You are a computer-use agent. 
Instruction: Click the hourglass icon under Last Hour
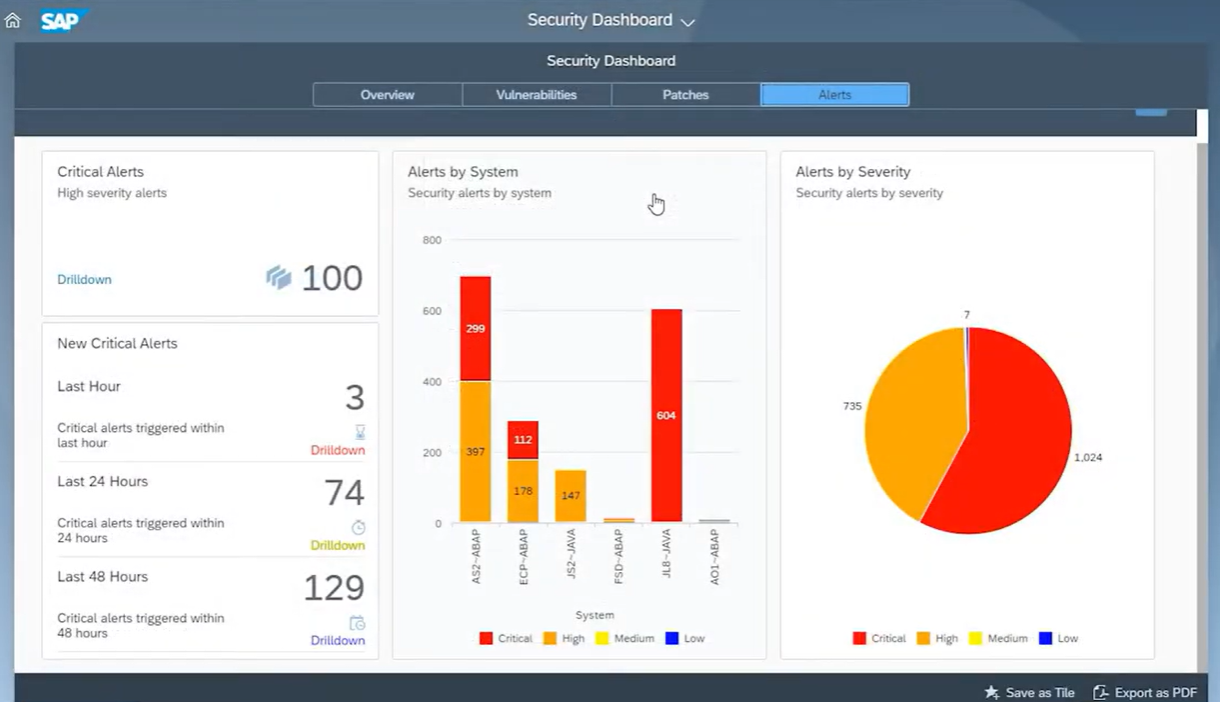coord(360,432)
